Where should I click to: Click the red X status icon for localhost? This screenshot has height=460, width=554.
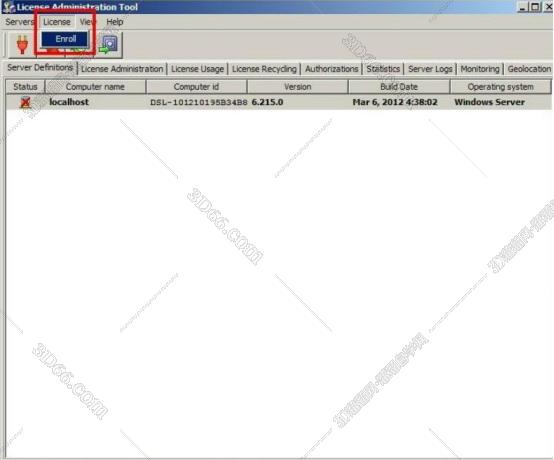(x=25, y=102)
